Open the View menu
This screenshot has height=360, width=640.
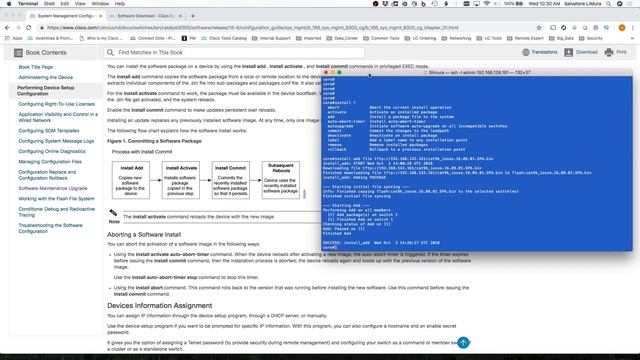coord(80,4)
